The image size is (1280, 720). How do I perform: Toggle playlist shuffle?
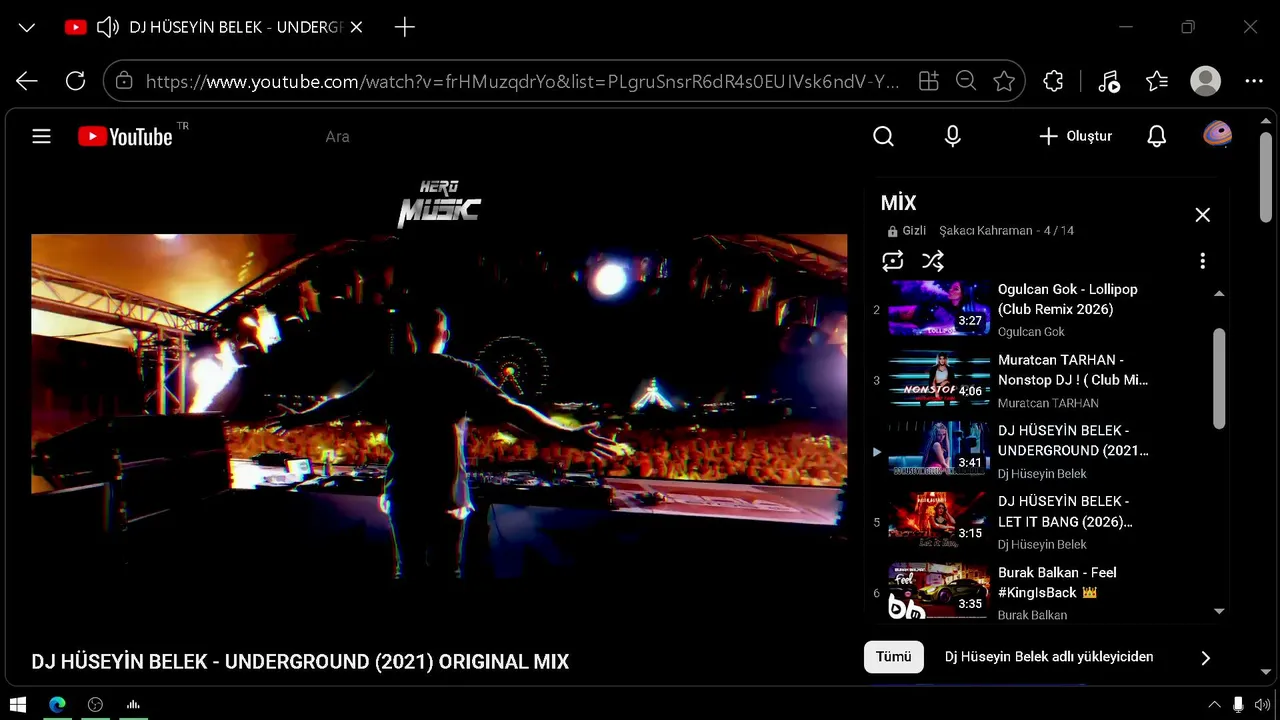[x=933, y=261]
